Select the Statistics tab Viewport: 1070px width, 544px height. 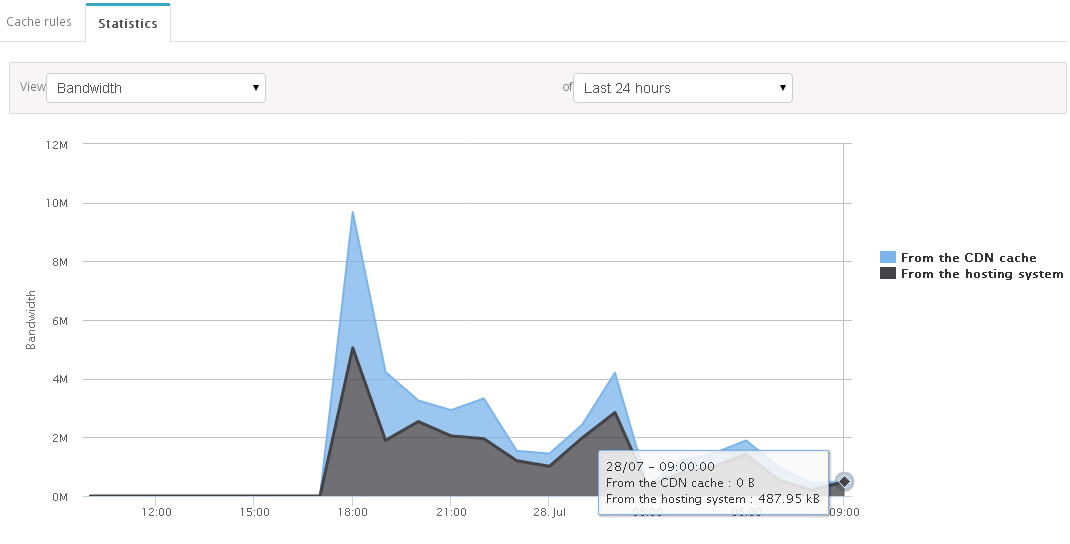click(x=128, y=23)
